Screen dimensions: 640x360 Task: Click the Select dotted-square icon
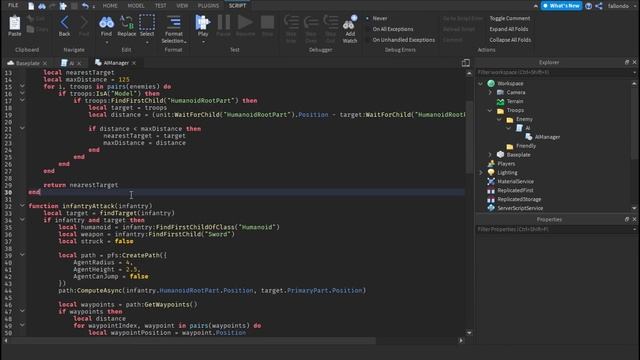coord(147,22)
